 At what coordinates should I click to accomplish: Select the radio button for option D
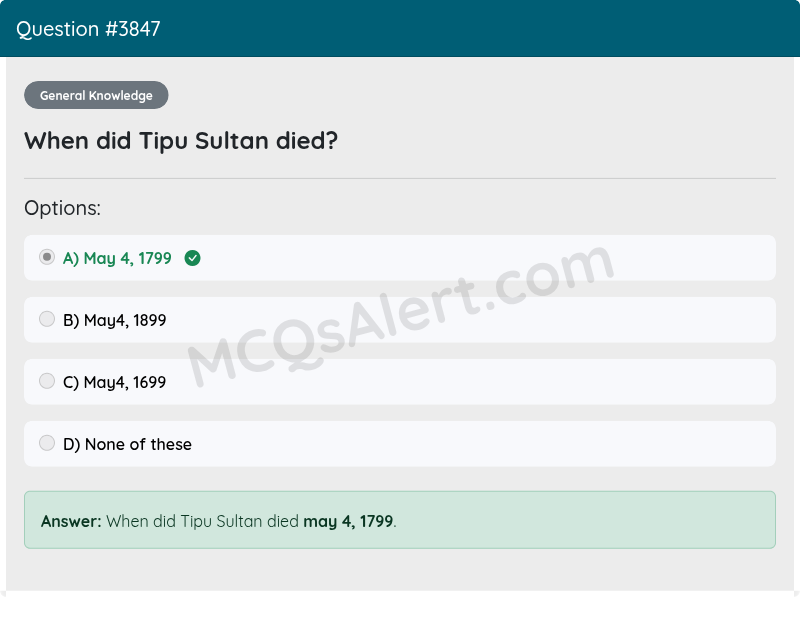click(46, 442)
